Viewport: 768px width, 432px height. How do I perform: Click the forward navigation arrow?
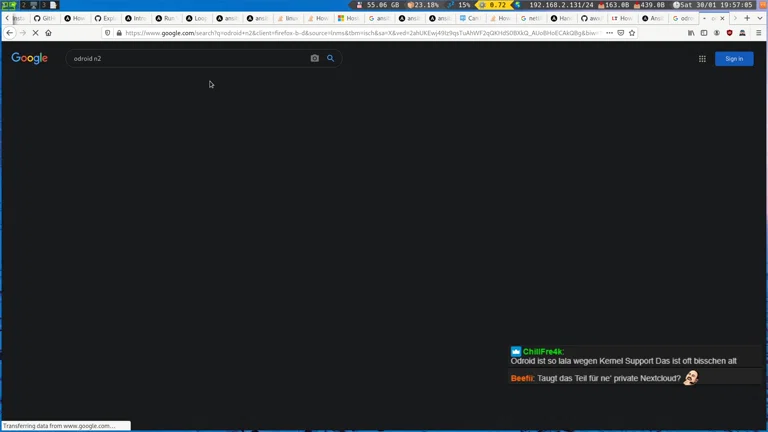tap(23, 33)
